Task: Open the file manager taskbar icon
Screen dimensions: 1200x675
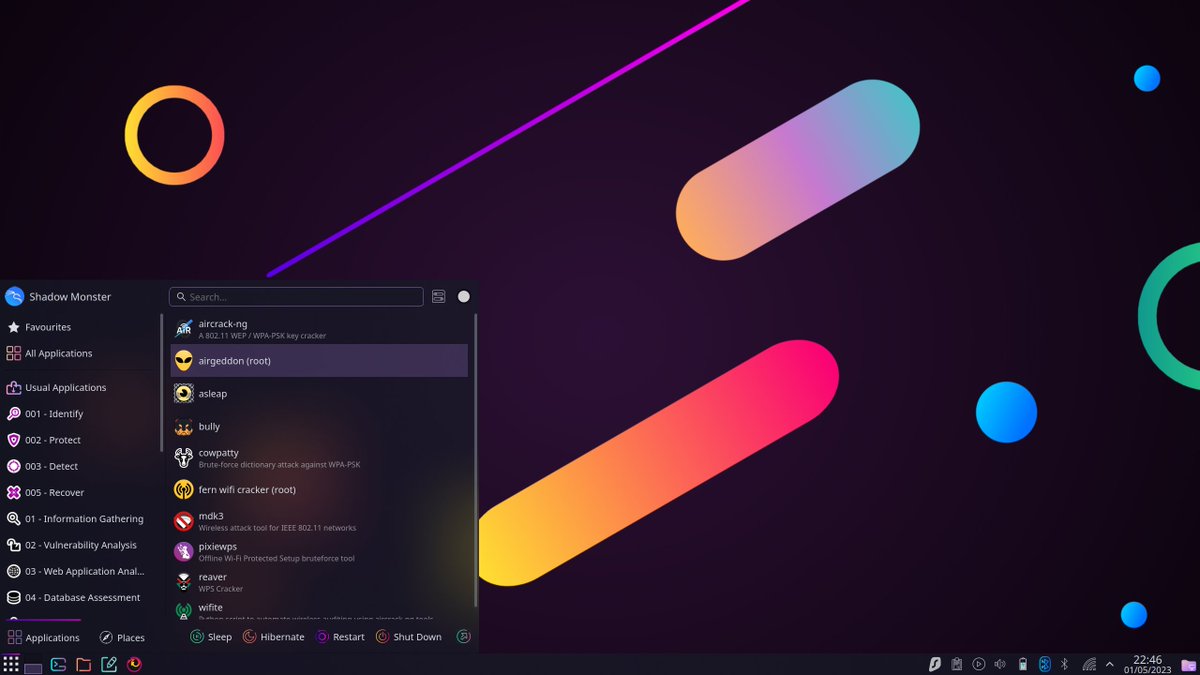Action: click(84, 664)
